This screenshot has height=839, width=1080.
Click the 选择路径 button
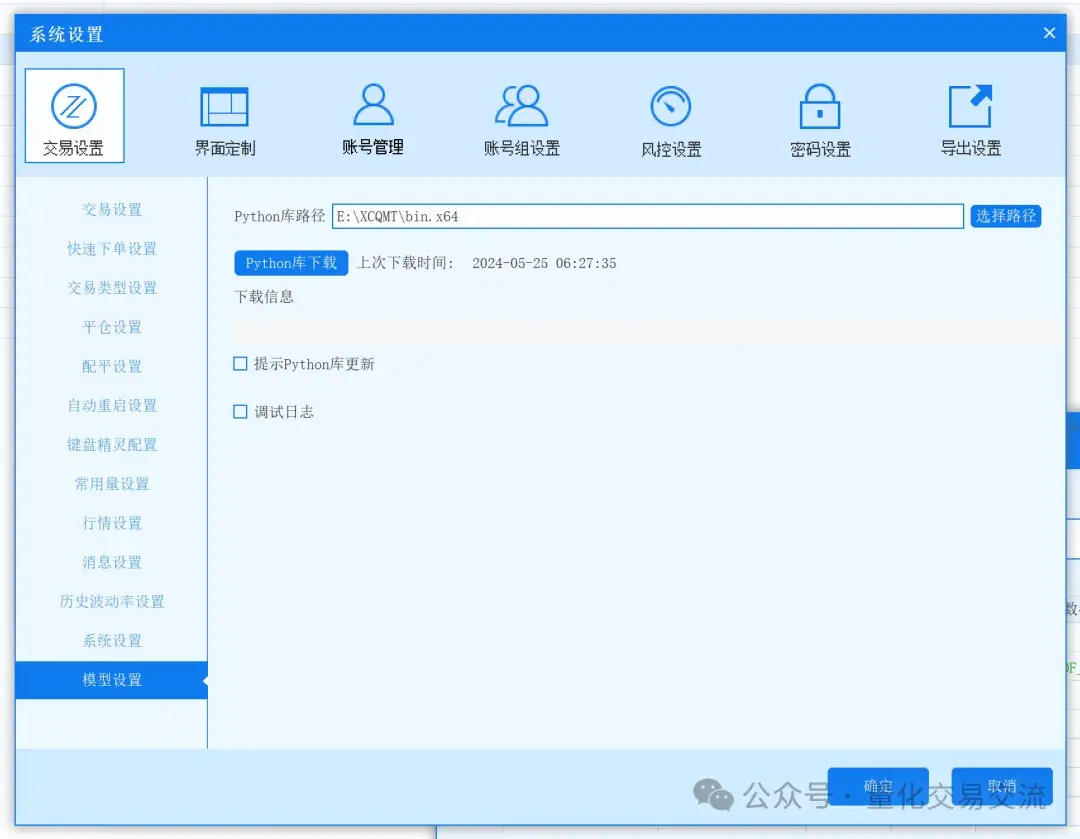(1005, 216)
